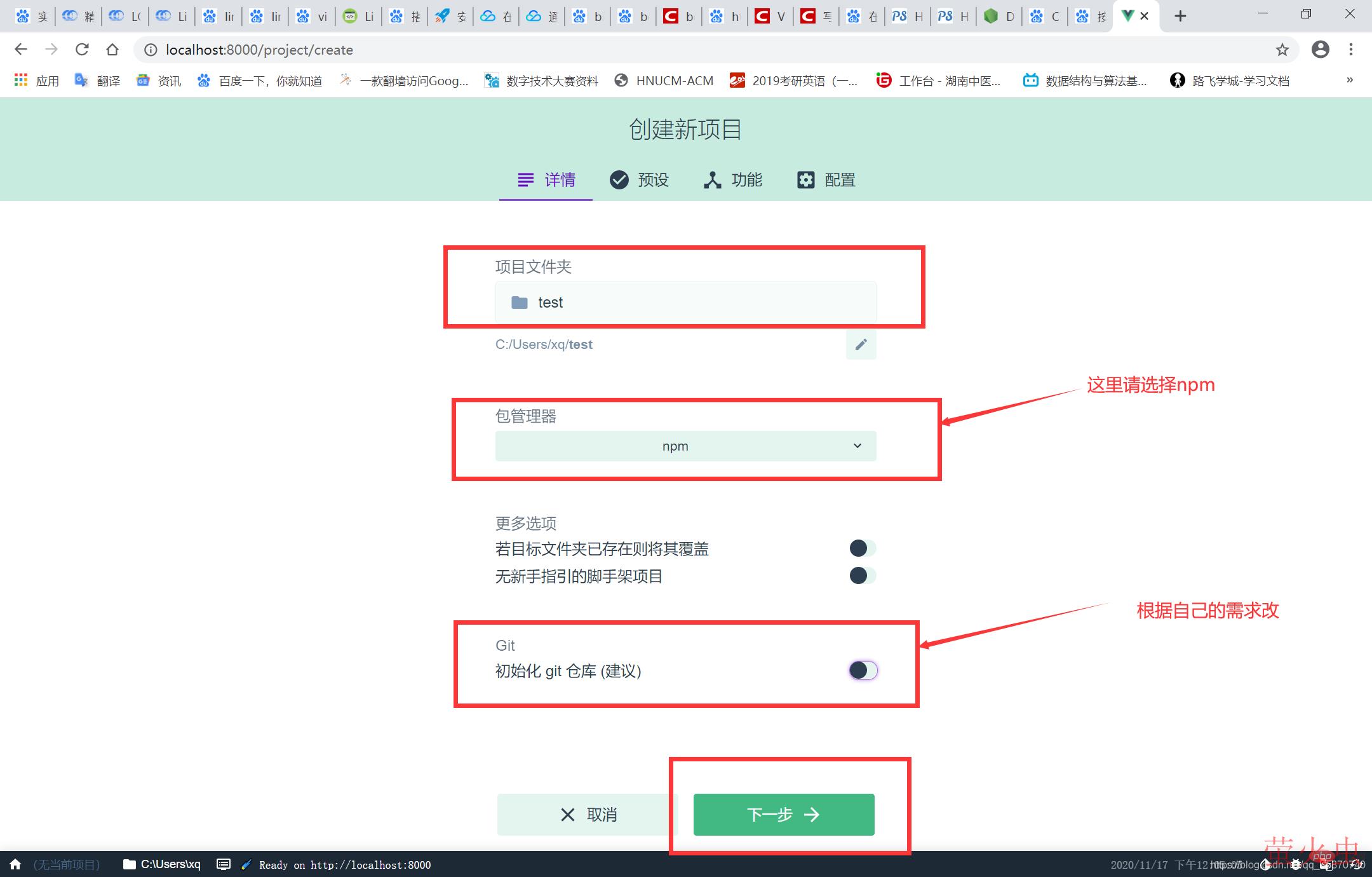
Task: Open the logs panel via console icon in status bar
Action: [224, 864]
